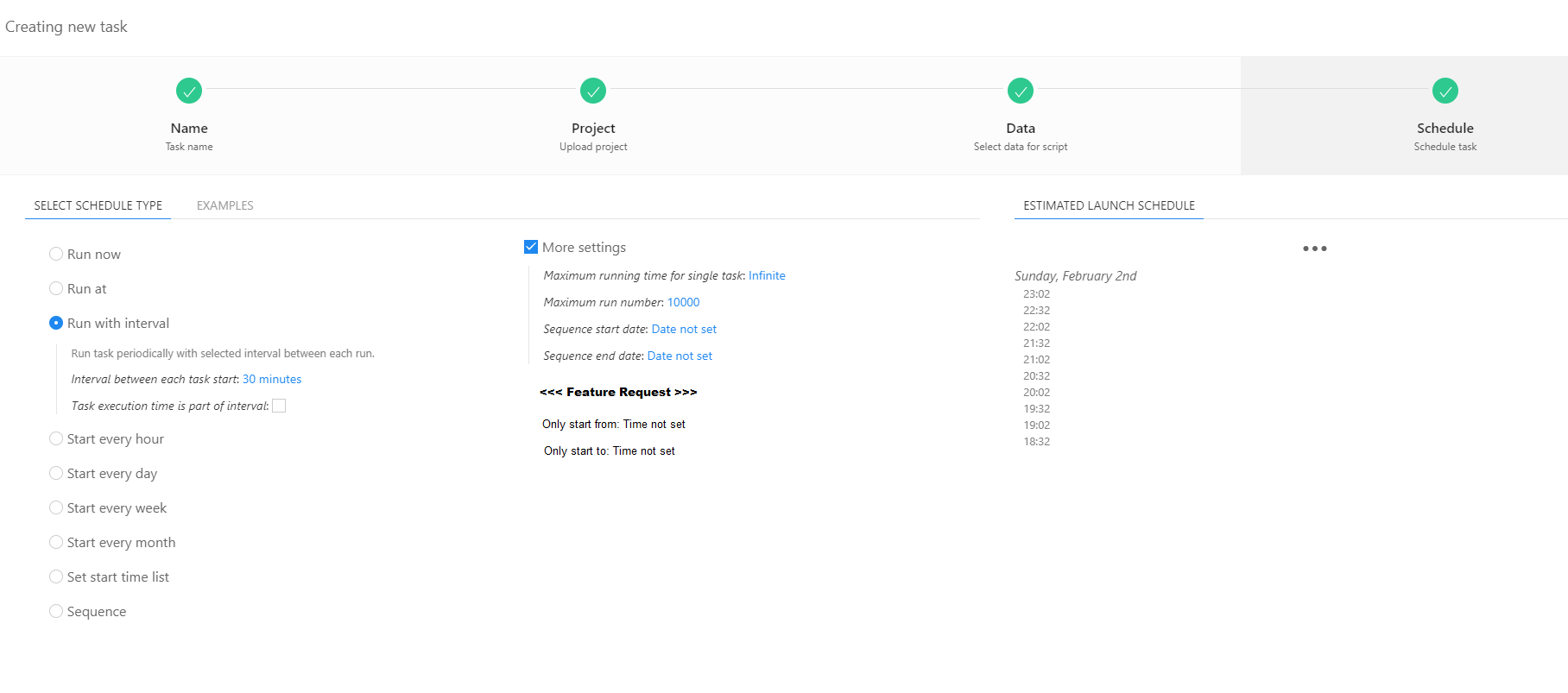Select the Run now option
1568x693 pixels.
coord(56,255)
